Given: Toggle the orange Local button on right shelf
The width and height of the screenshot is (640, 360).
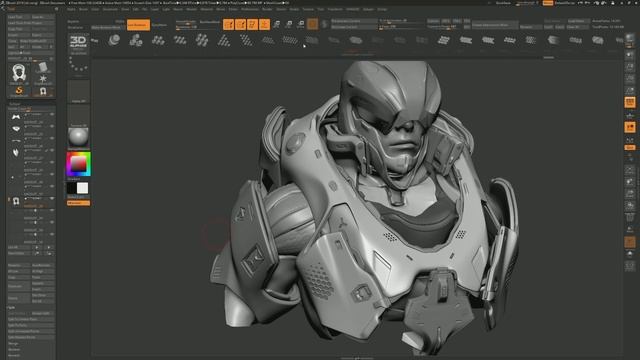Looking at the screenshot, I should point(630,128).
